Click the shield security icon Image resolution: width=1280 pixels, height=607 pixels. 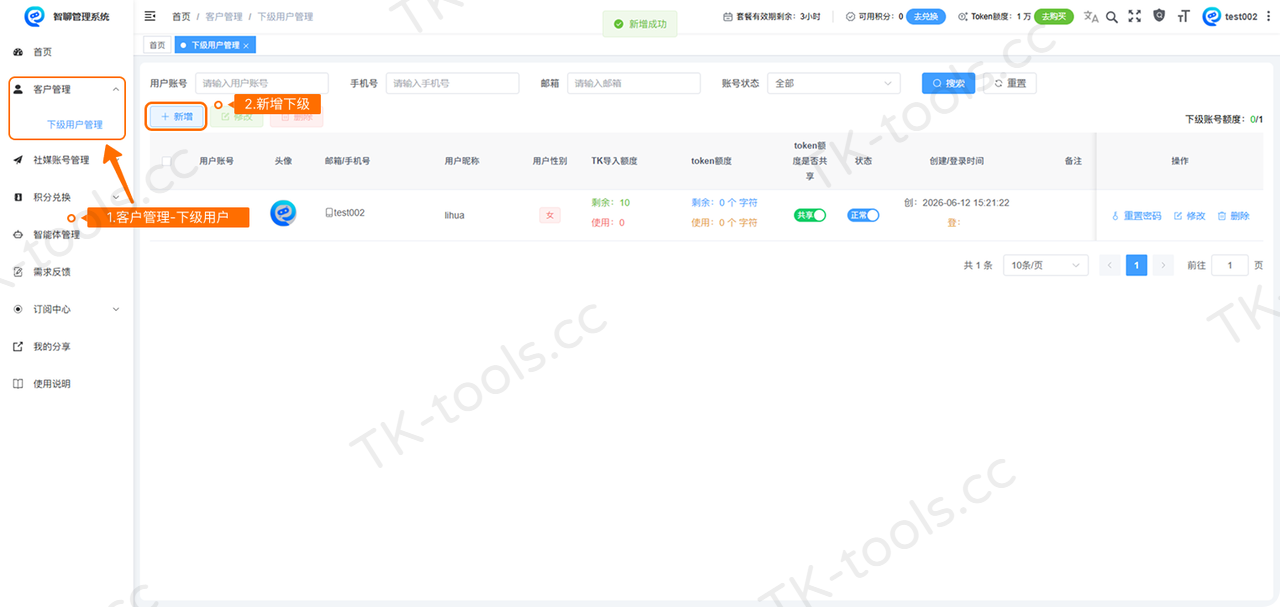tap(1159, 16)
